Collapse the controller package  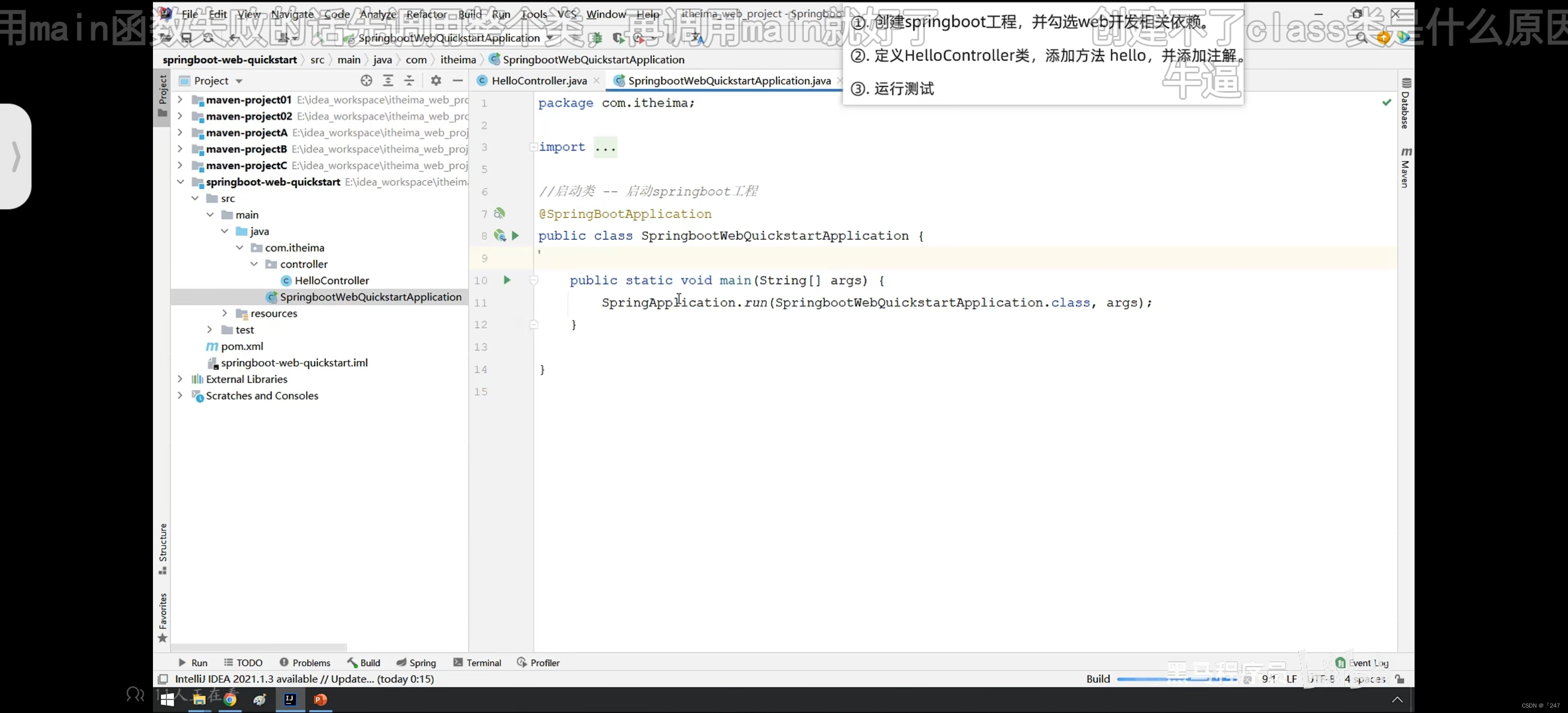(x=254, y=263)
